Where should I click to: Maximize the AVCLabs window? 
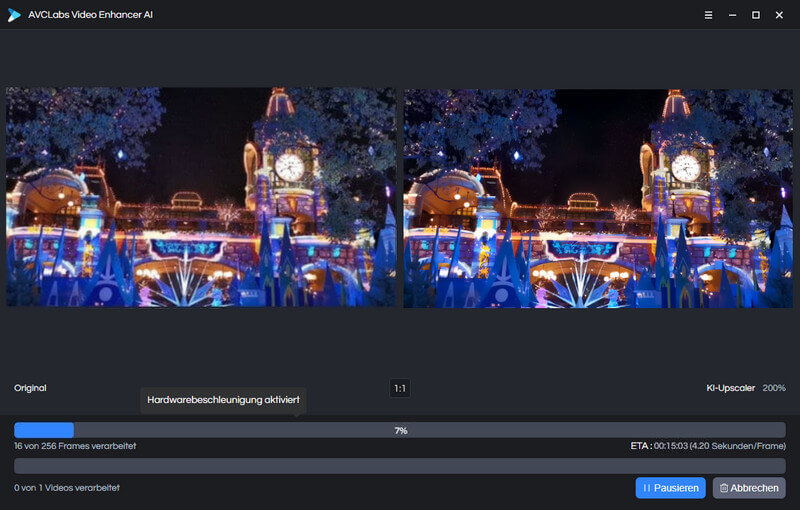[756, 15]
